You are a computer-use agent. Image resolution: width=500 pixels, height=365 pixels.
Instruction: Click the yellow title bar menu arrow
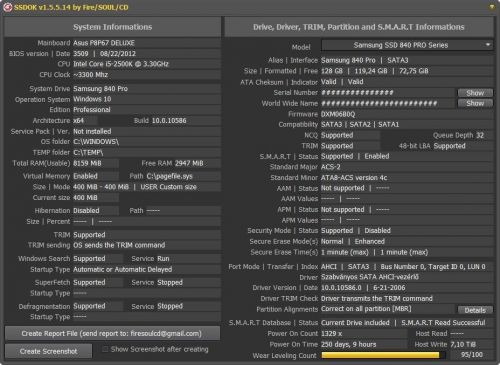[491, 7]
